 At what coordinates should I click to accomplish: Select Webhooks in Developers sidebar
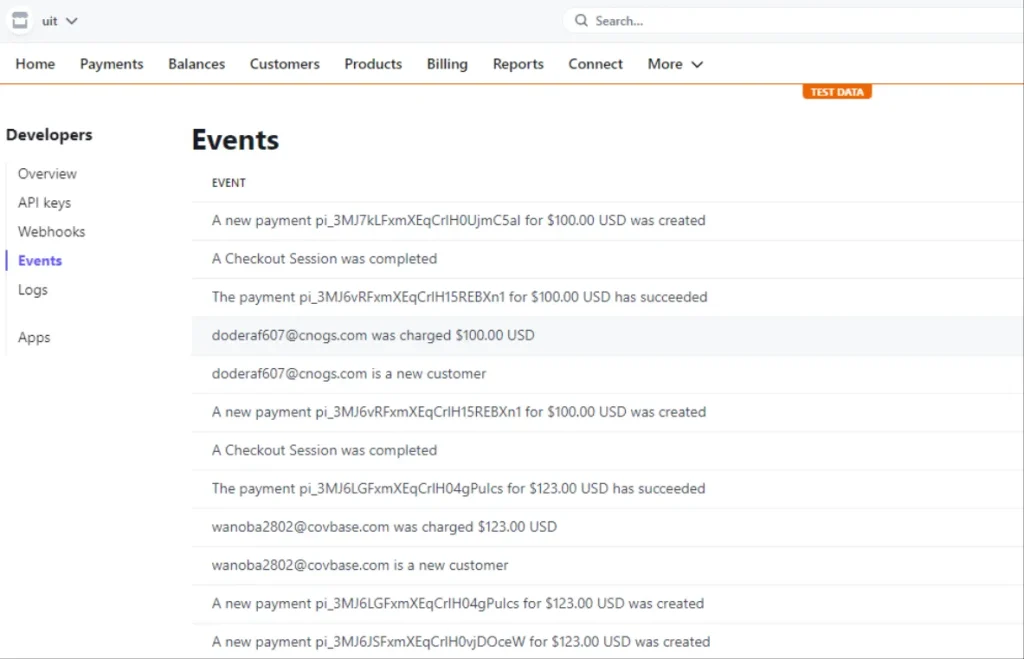click(x=51, y=232)
